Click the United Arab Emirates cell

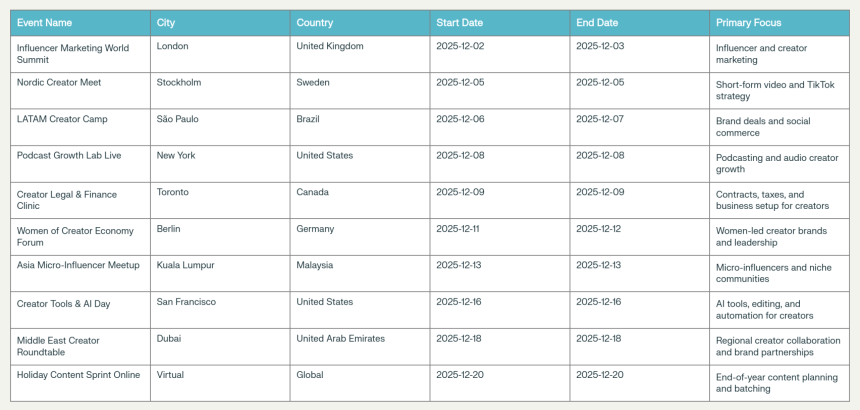(341, 338)
